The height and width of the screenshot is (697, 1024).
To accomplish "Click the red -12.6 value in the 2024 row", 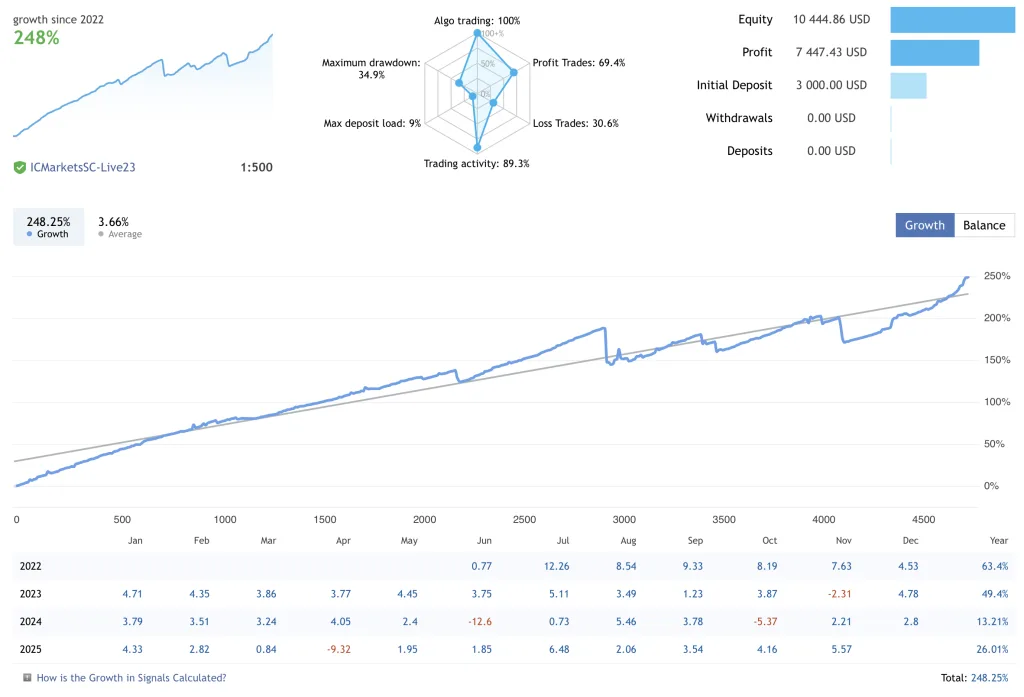I will 478,621.
